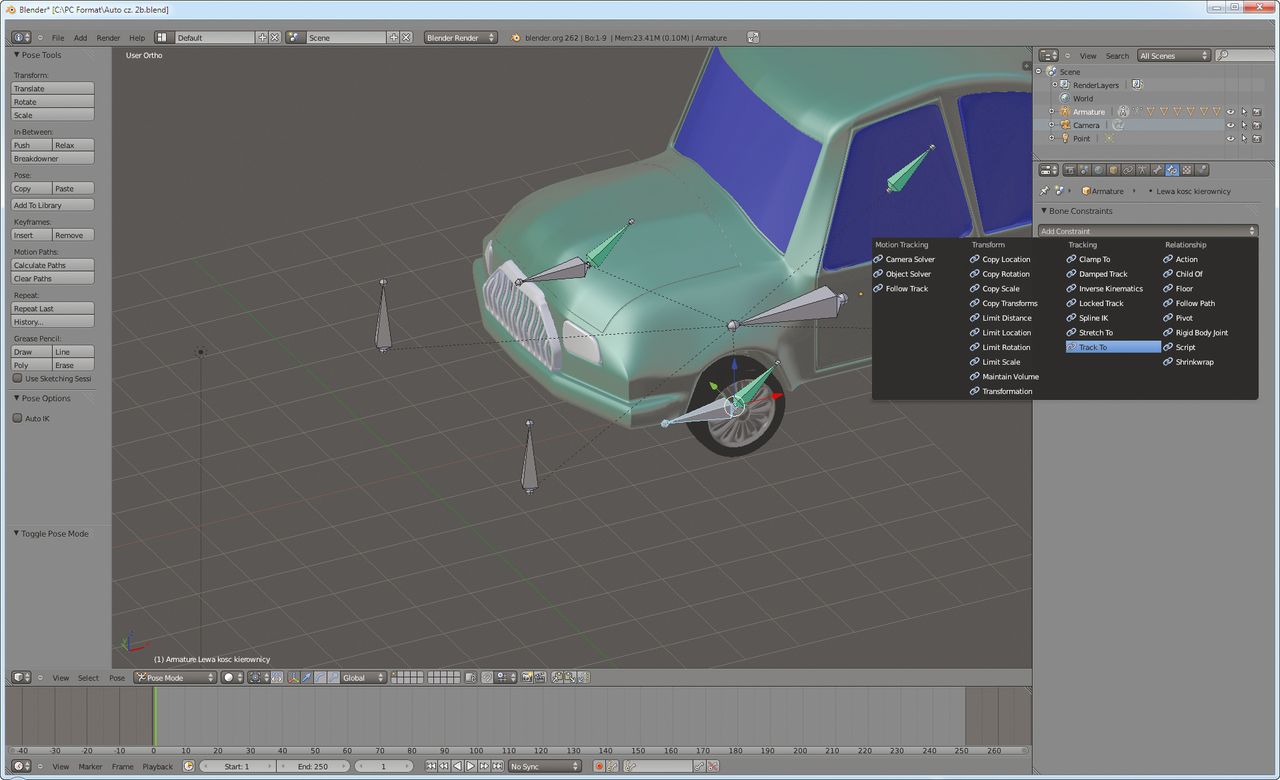Open the Object Constraints chain-link tab
This screenshot has height=780, width=1280.
point(1128,170)
